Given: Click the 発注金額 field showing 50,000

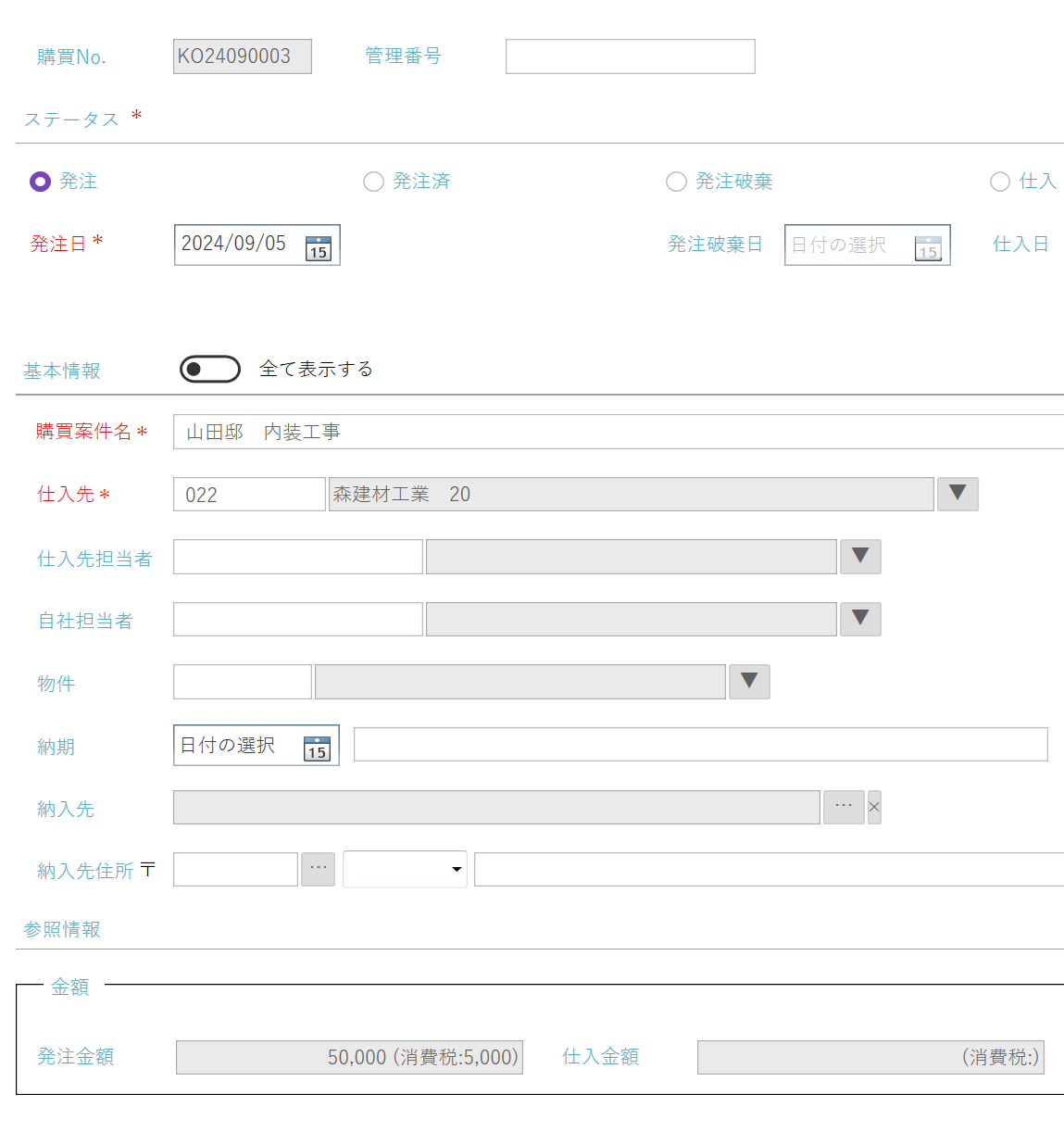Looking at the screenshot, I should click(350, 1057).
